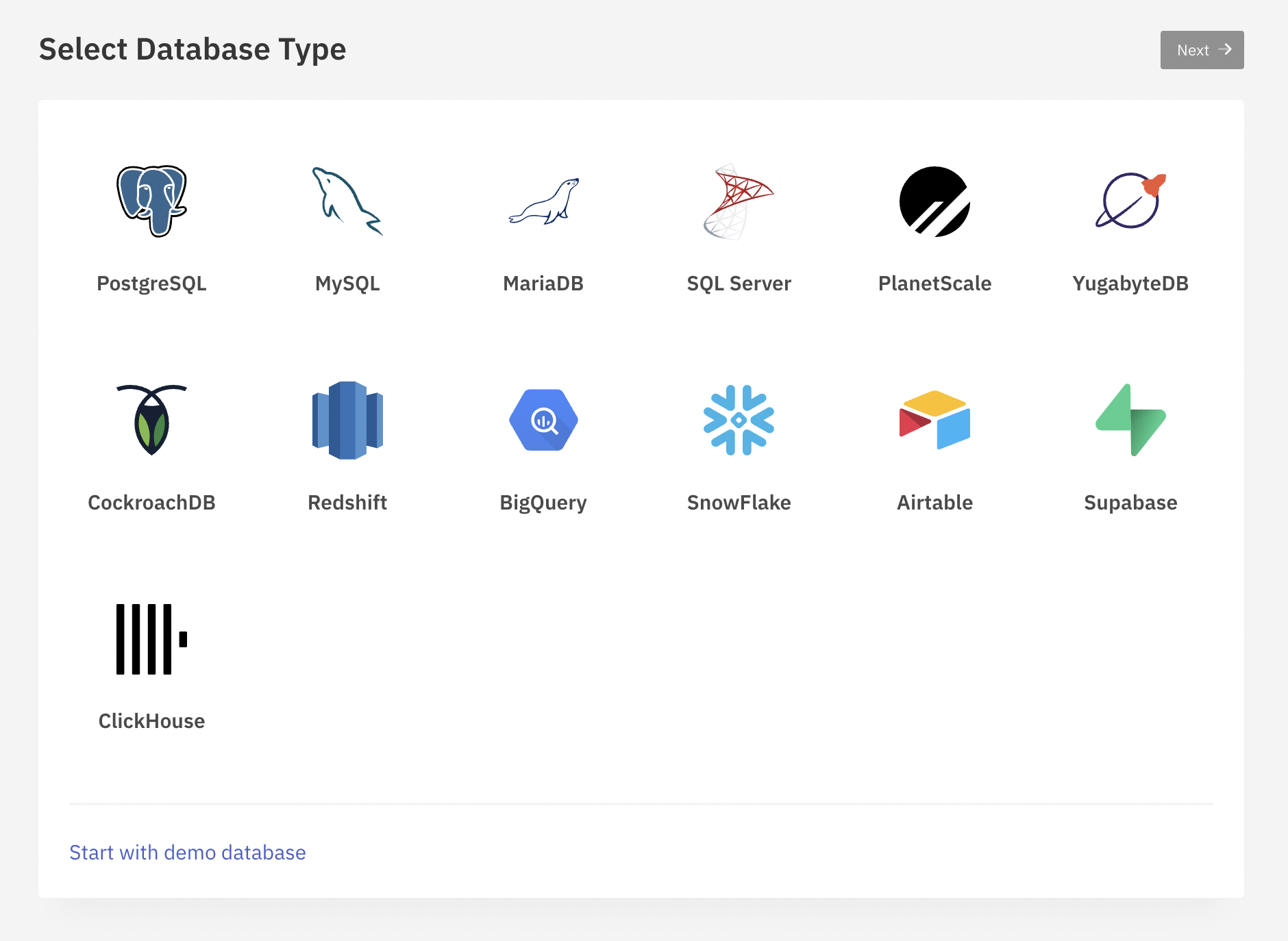Click the ClickHouse text label
The width and height of the screenshot is (1288, 941).
click(151, 721)
